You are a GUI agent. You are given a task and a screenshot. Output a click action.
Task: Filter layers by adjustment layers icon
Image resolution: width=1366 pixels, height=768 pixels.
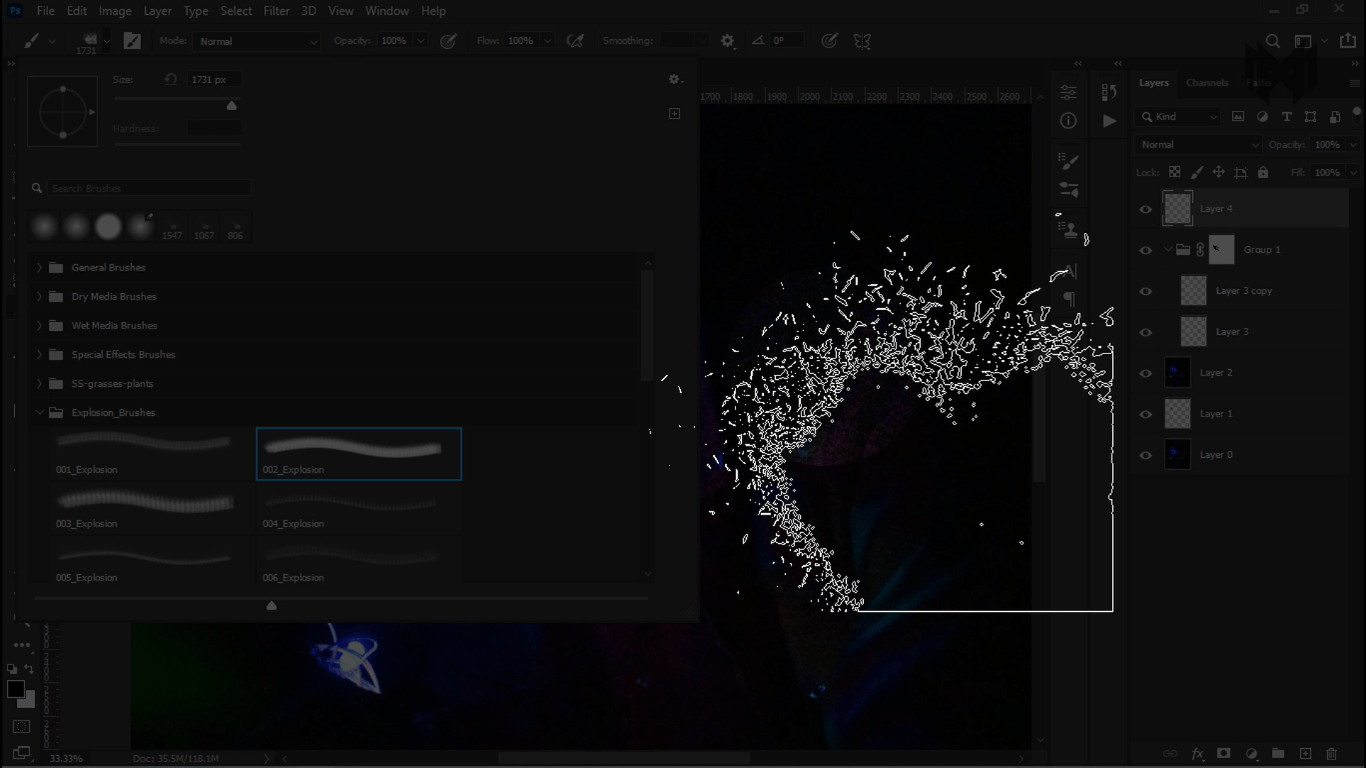click(x=1262, y=117)
